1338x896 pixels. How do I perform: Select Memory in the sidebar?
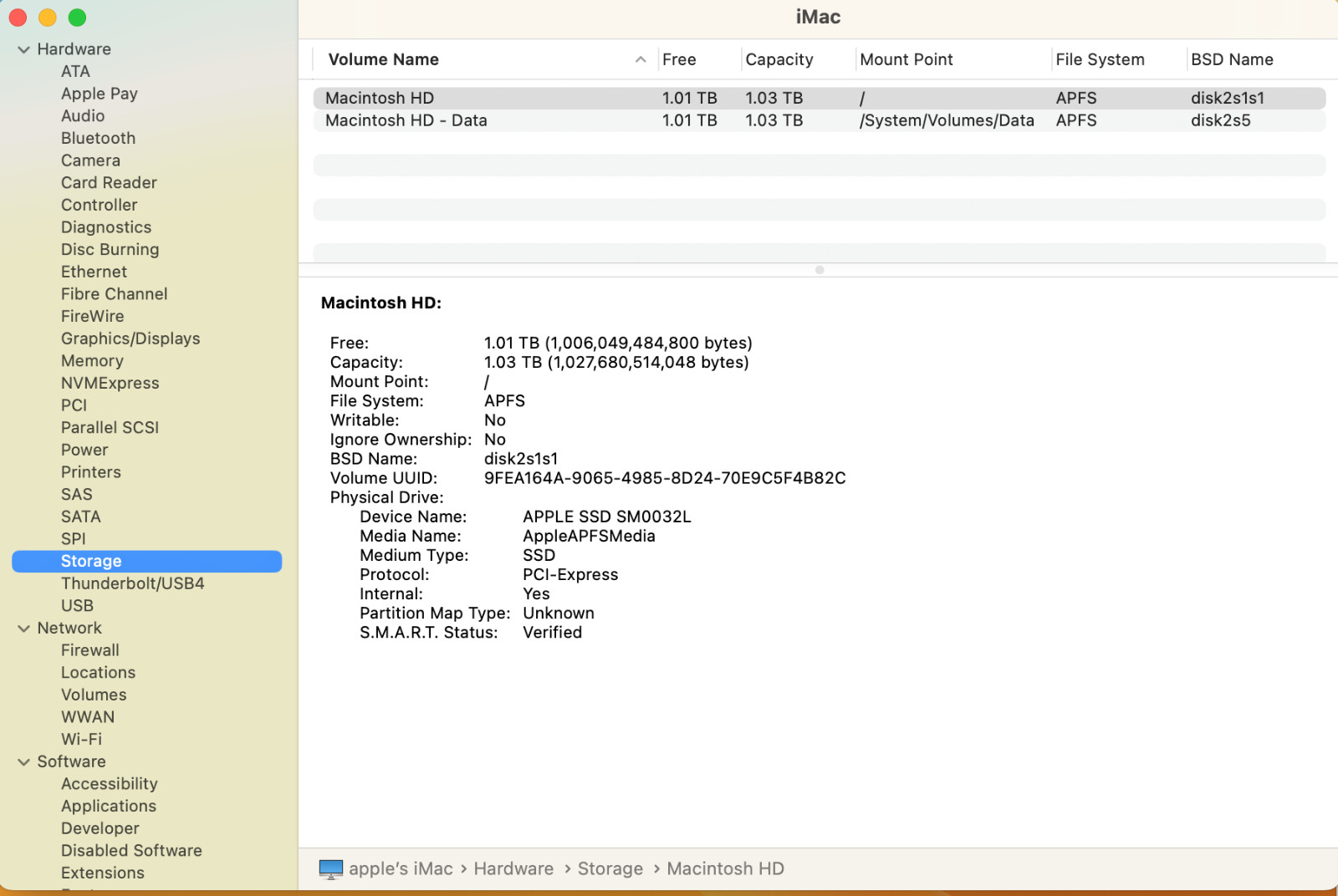[92, 361]
